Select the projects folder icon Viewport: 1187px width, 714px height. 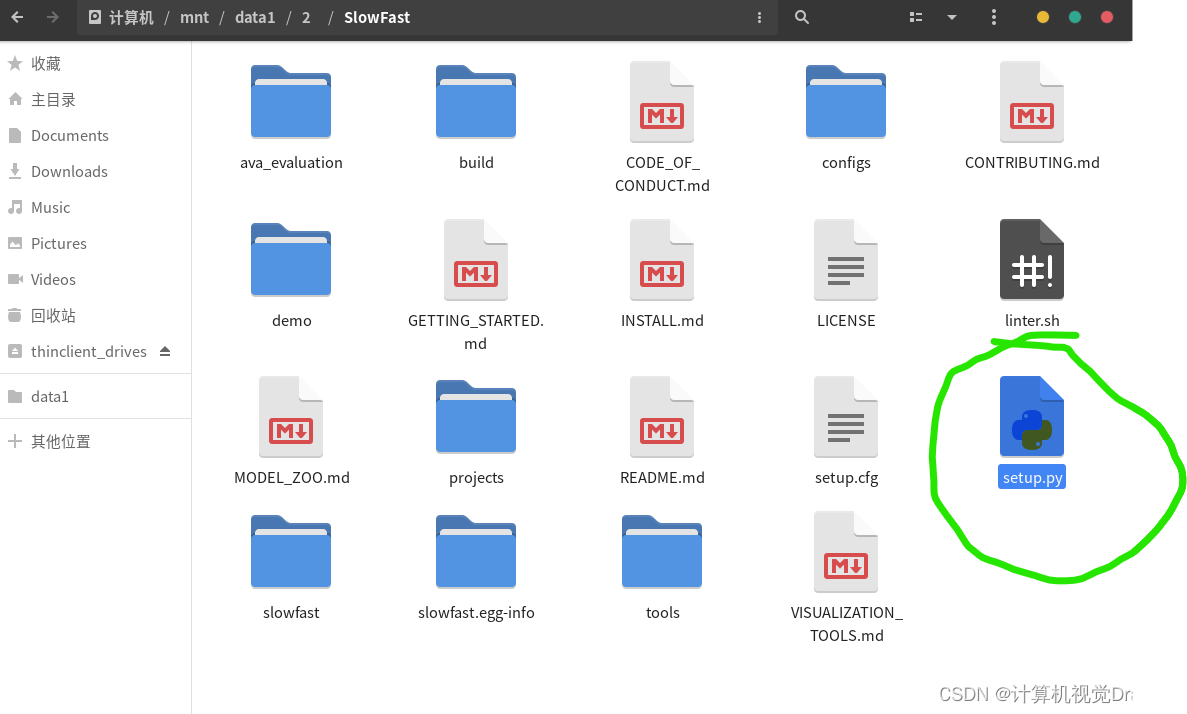pos(475,416)
